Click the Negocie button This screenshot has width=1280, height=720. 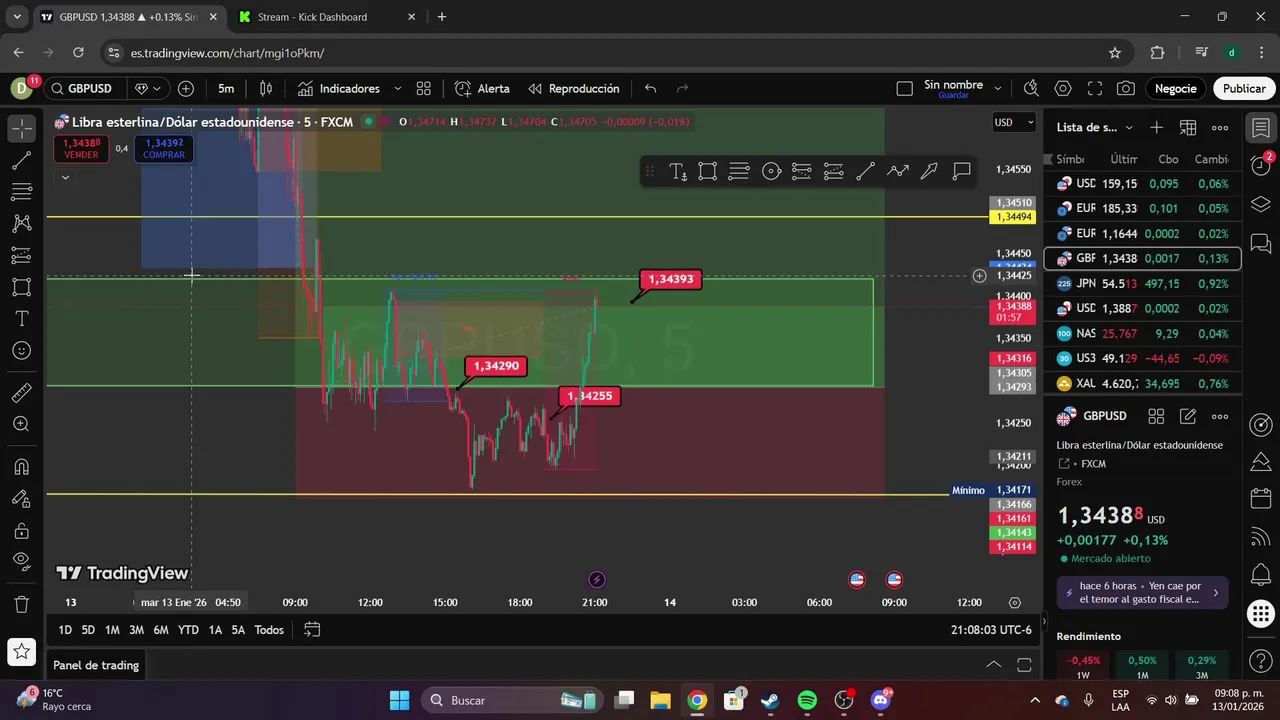tap(1175, 88)
